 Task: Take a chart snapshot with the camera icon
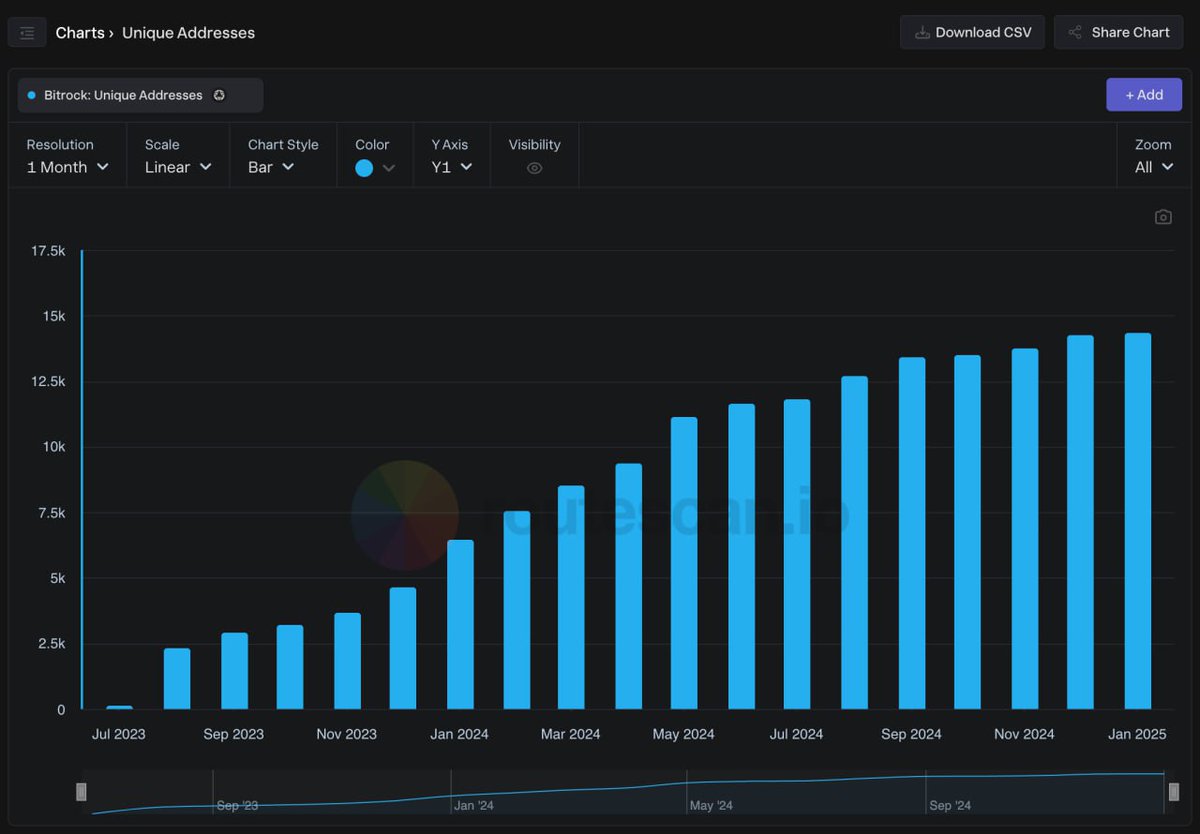tap(1163, 216)
